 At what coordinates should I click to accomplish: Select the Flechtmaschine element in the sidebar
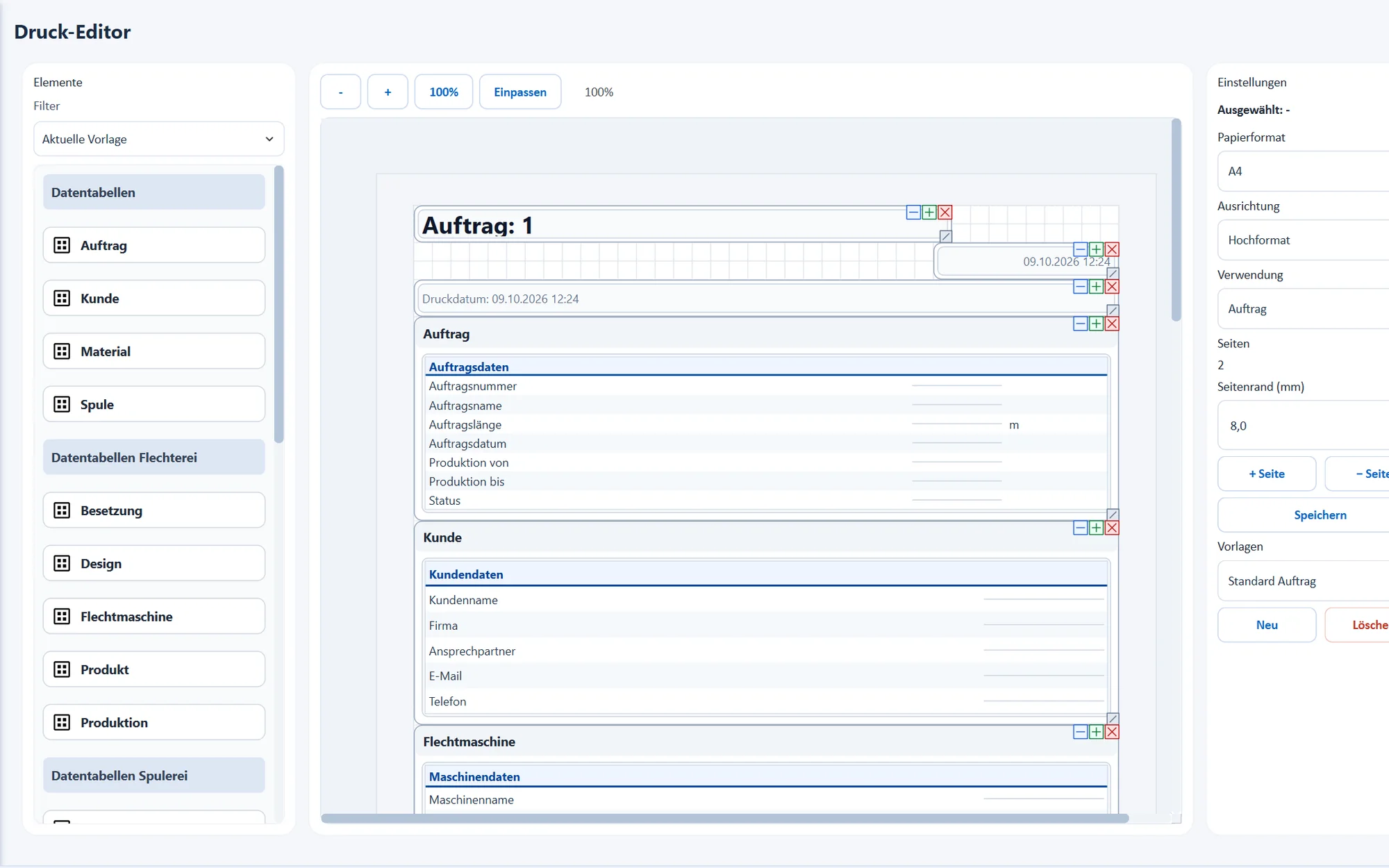click(153, 617)
